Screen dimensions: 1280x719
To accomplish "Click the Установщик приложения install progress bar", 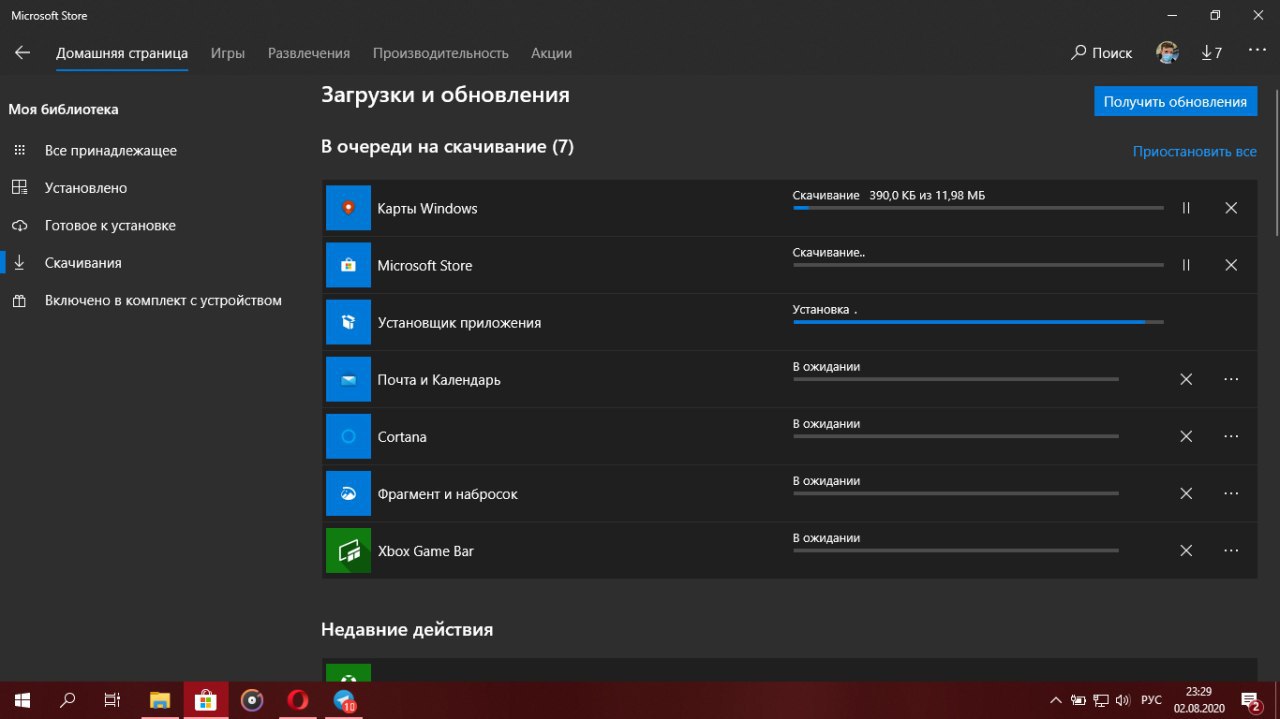I will (x=978, y=322).
